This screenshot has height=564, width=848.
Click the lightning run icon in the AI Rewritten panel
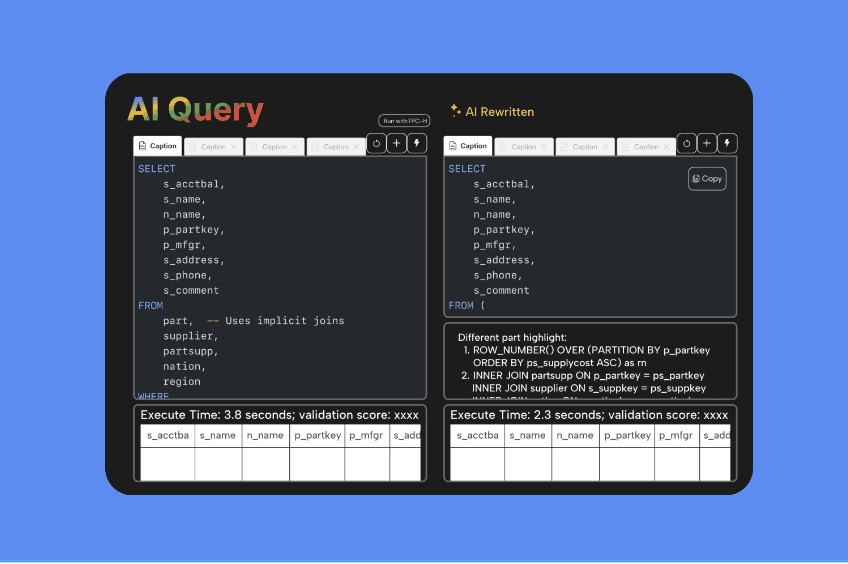(727, 143)
